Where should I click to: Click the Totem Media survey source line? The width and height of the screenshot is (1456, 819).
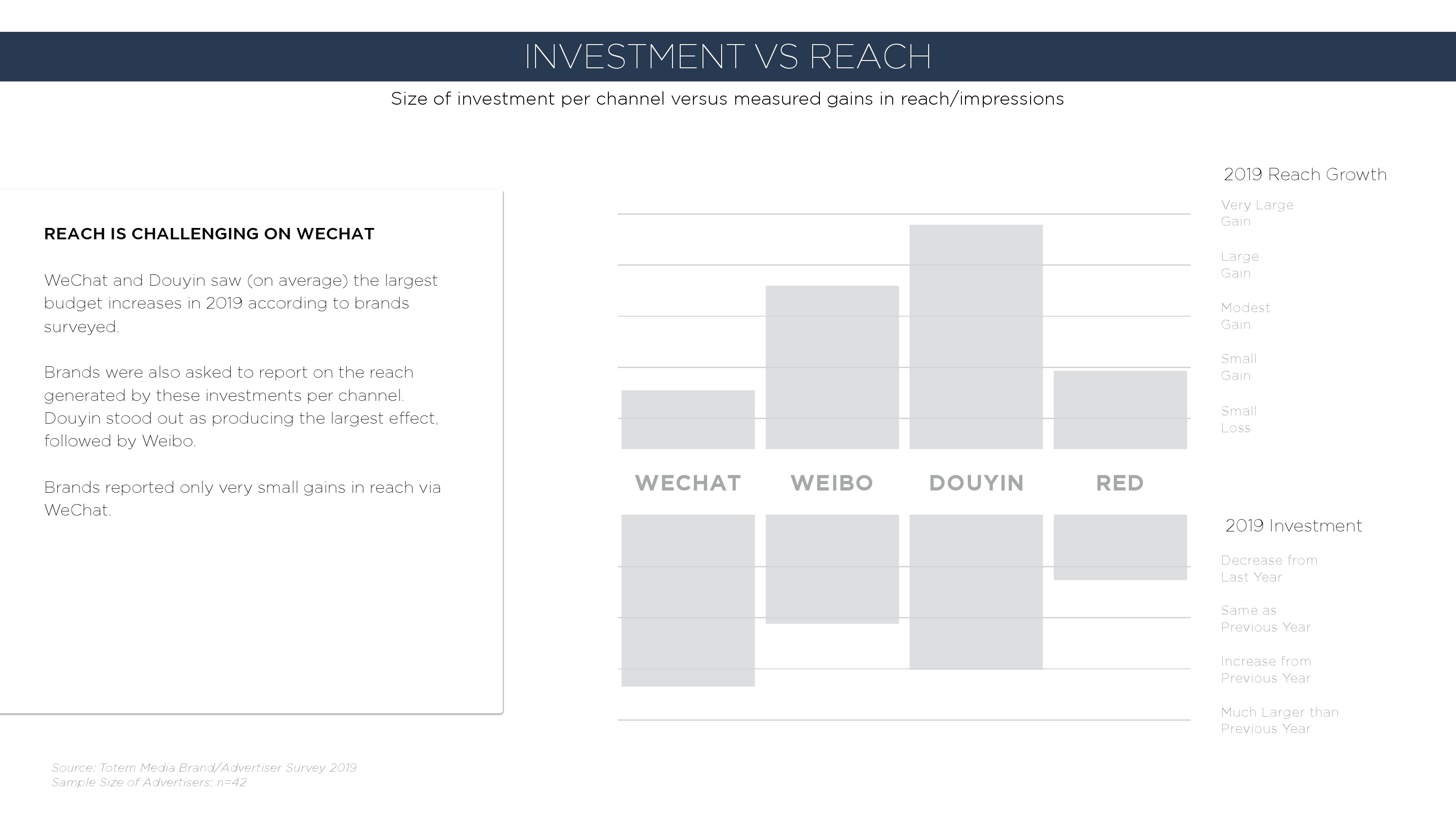pos(203,768)
